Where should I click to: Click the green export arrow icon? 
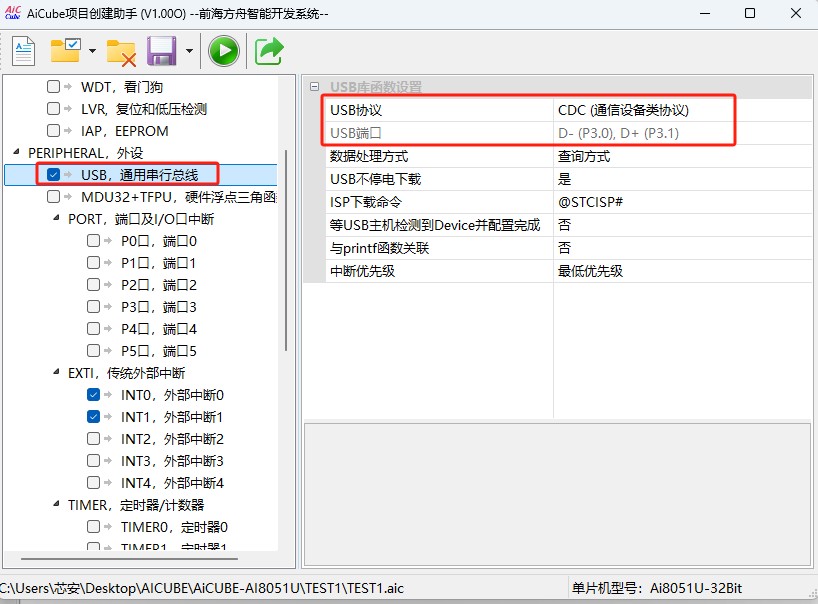point(269,51)
